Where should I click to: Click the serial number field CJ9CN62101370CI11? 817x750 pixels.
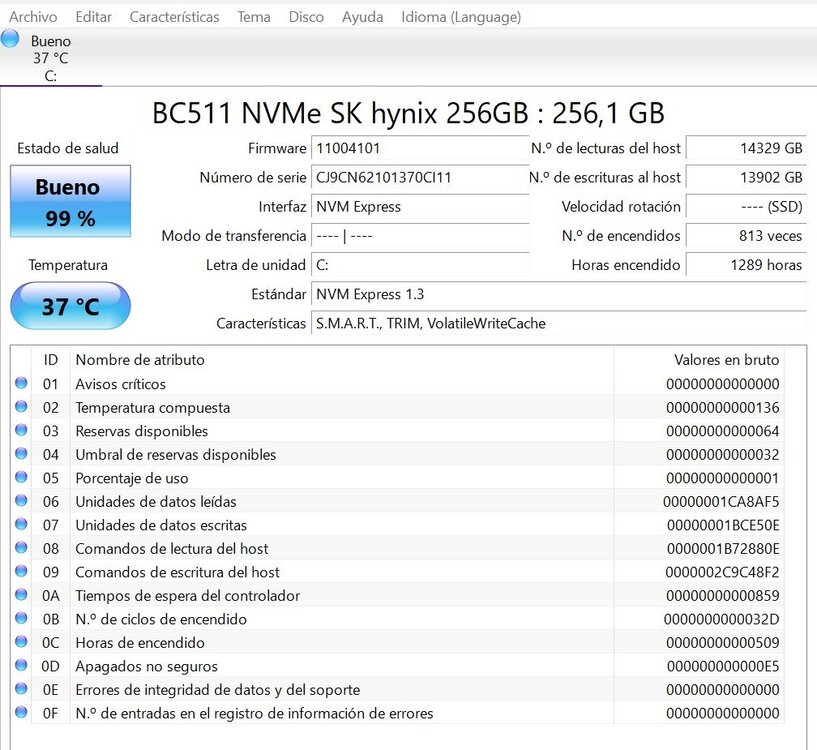pos(420,177)
